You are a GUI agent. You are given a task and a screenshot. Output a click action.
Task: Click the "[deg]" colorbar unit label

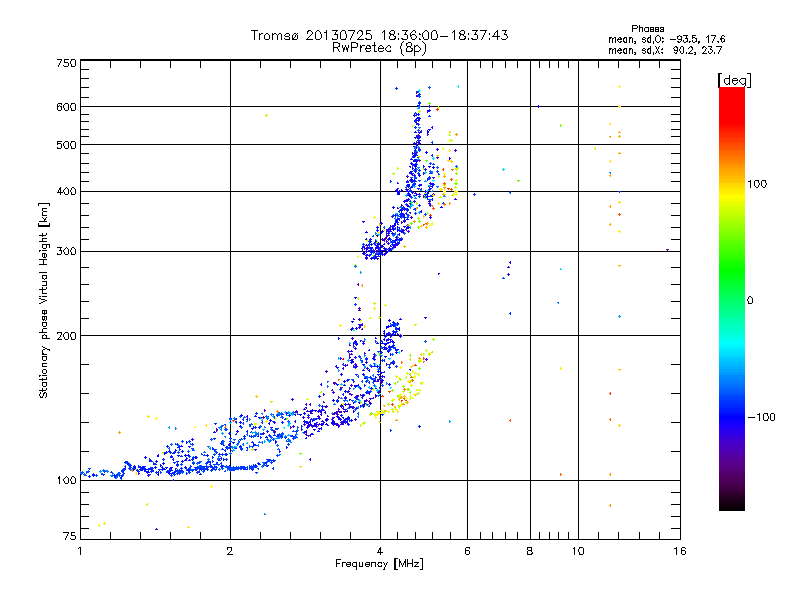[734, 80]
